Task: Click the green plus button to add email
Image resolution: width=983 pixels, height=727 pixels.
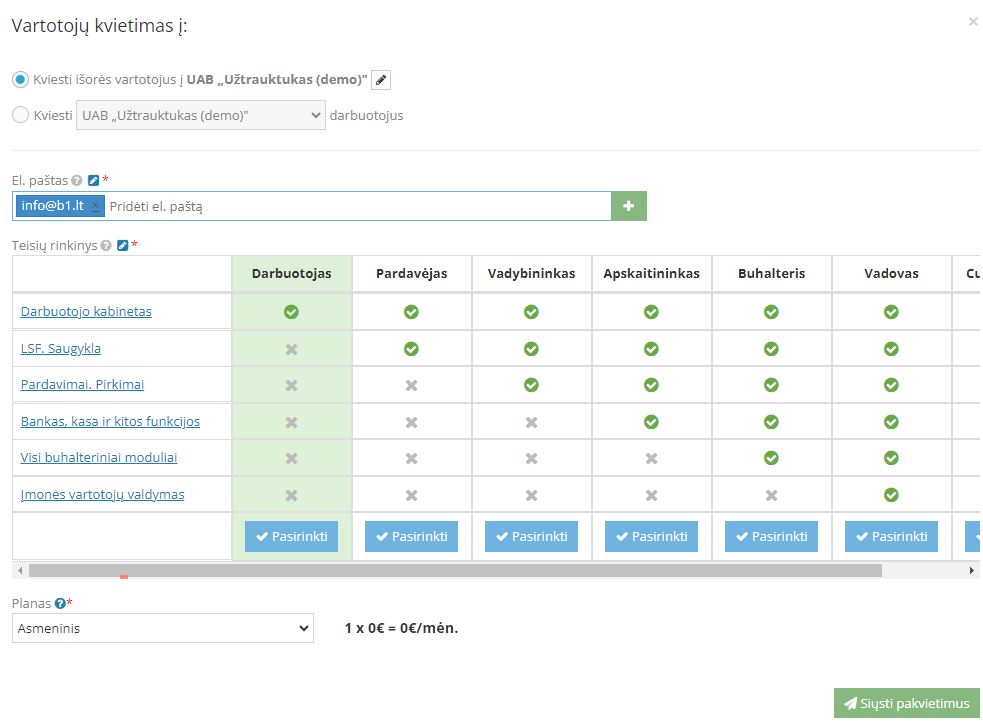Action: pos(629,206)
